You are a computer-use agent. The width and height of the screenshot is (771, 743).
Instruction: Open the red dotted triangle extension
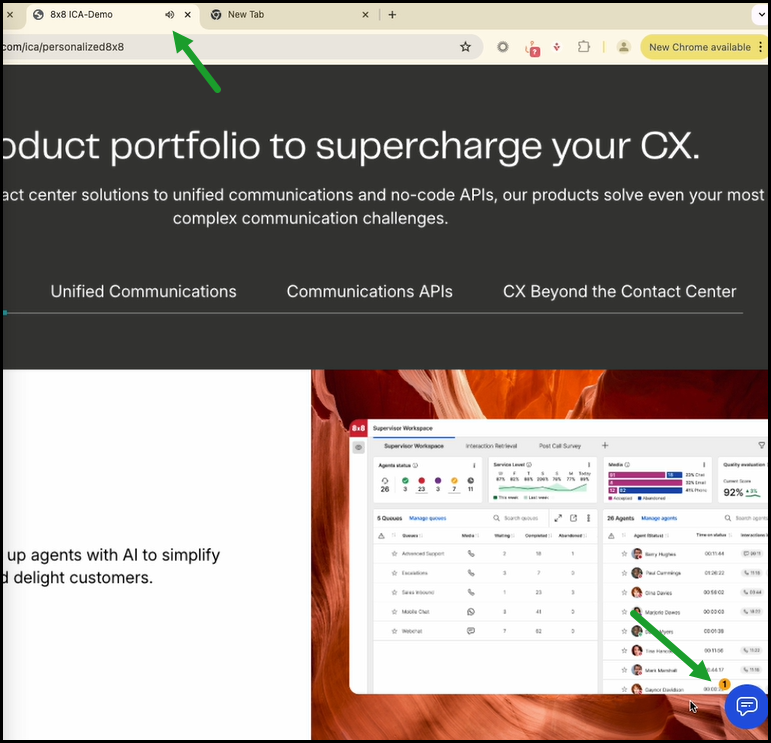(557, 47)
